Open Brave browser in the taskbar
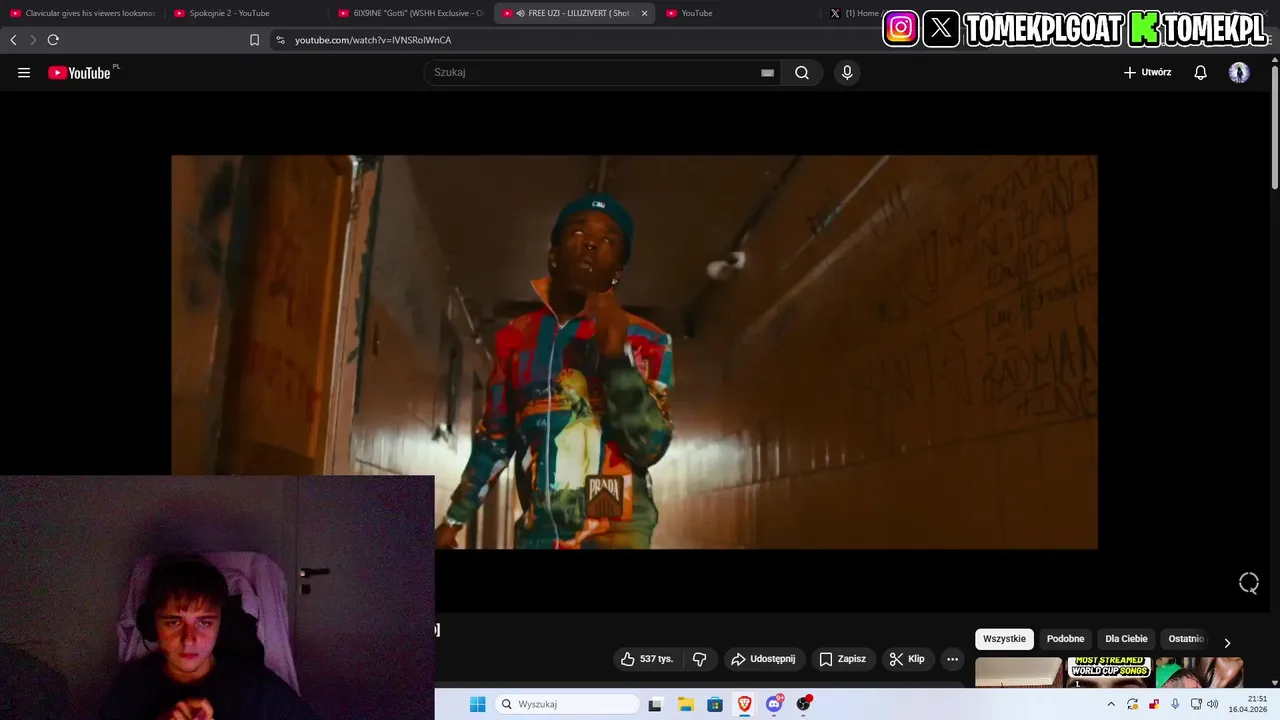Screen dimensions: 1280x720 click(x=744, y=704)
